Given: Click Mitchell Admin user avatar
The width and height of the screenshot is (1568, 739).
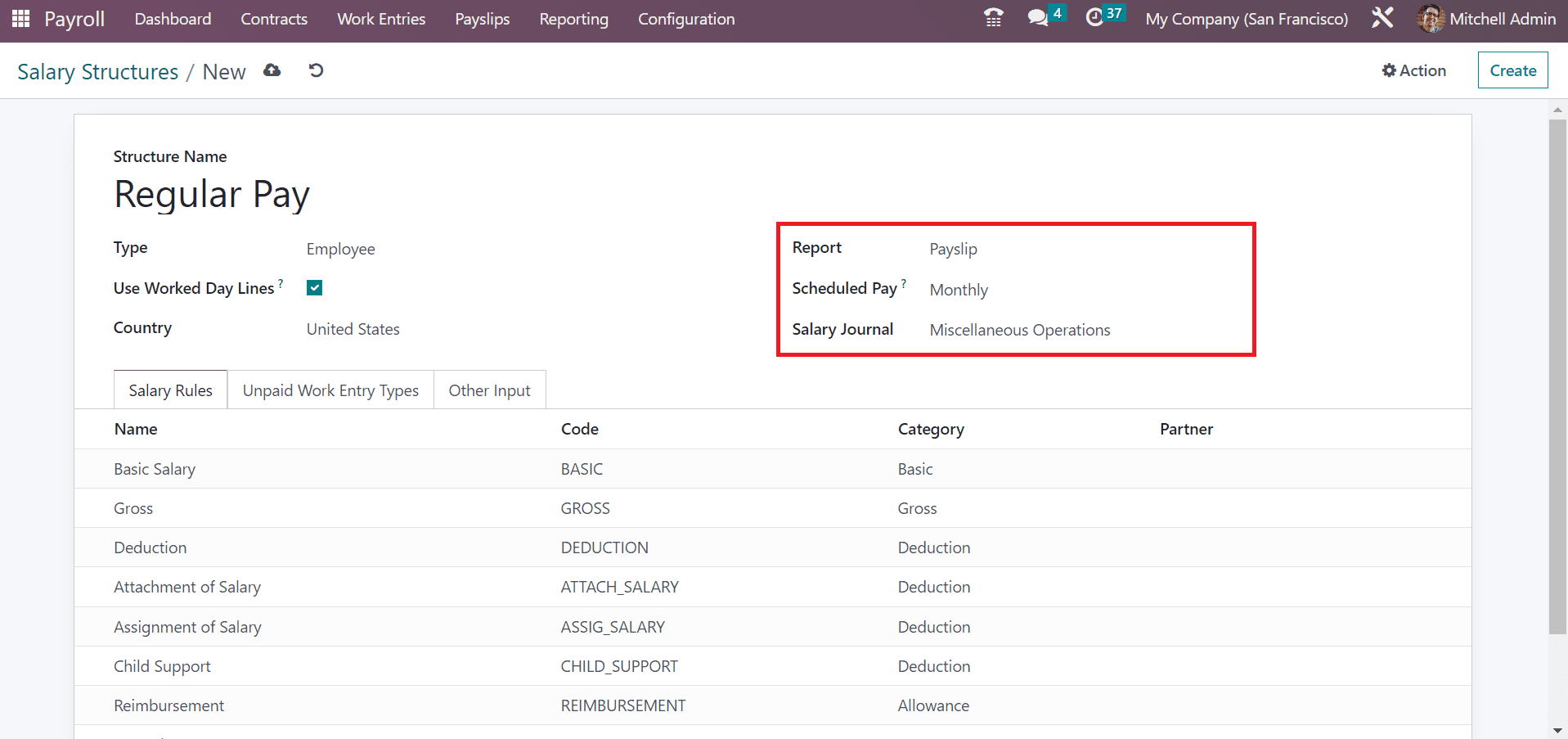Looking at the screenshot, I should [x=1430, y=19].
